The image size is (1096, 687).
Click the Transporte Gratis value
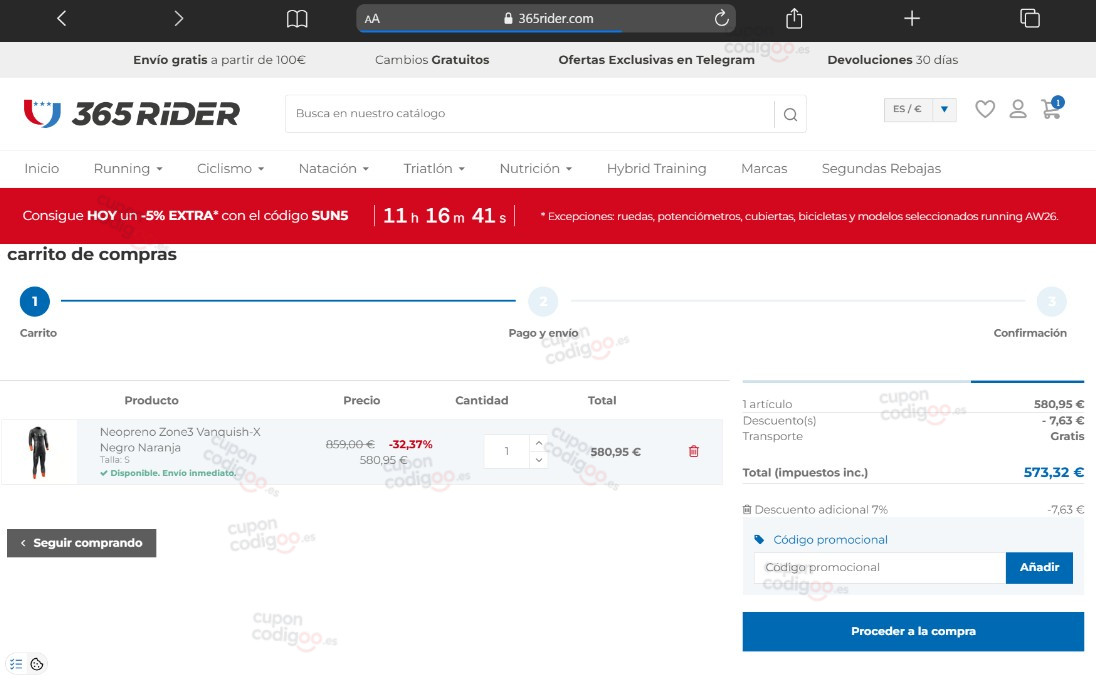pos(1067,436)
